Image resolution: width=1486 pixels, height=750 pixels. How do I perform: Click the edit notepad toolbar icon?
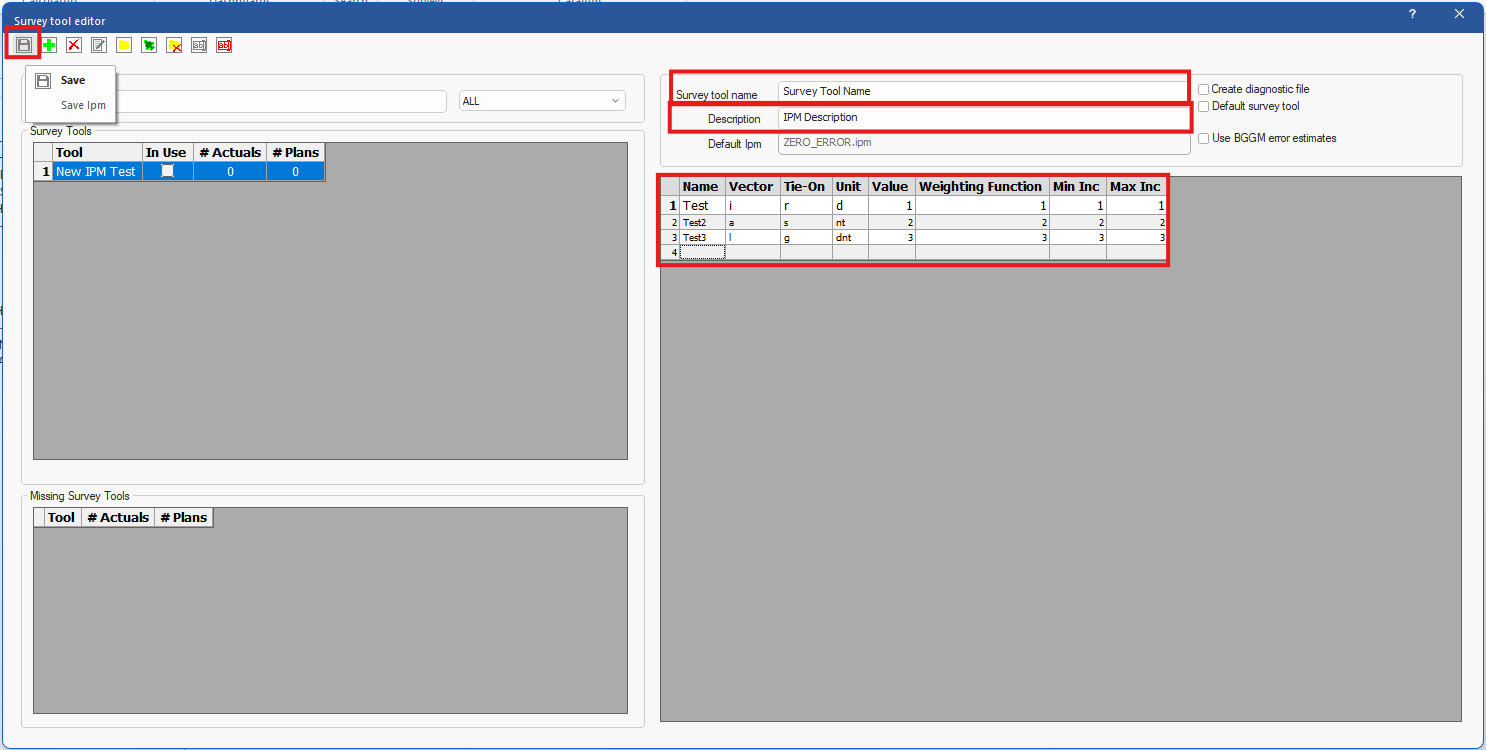point(99,45)
